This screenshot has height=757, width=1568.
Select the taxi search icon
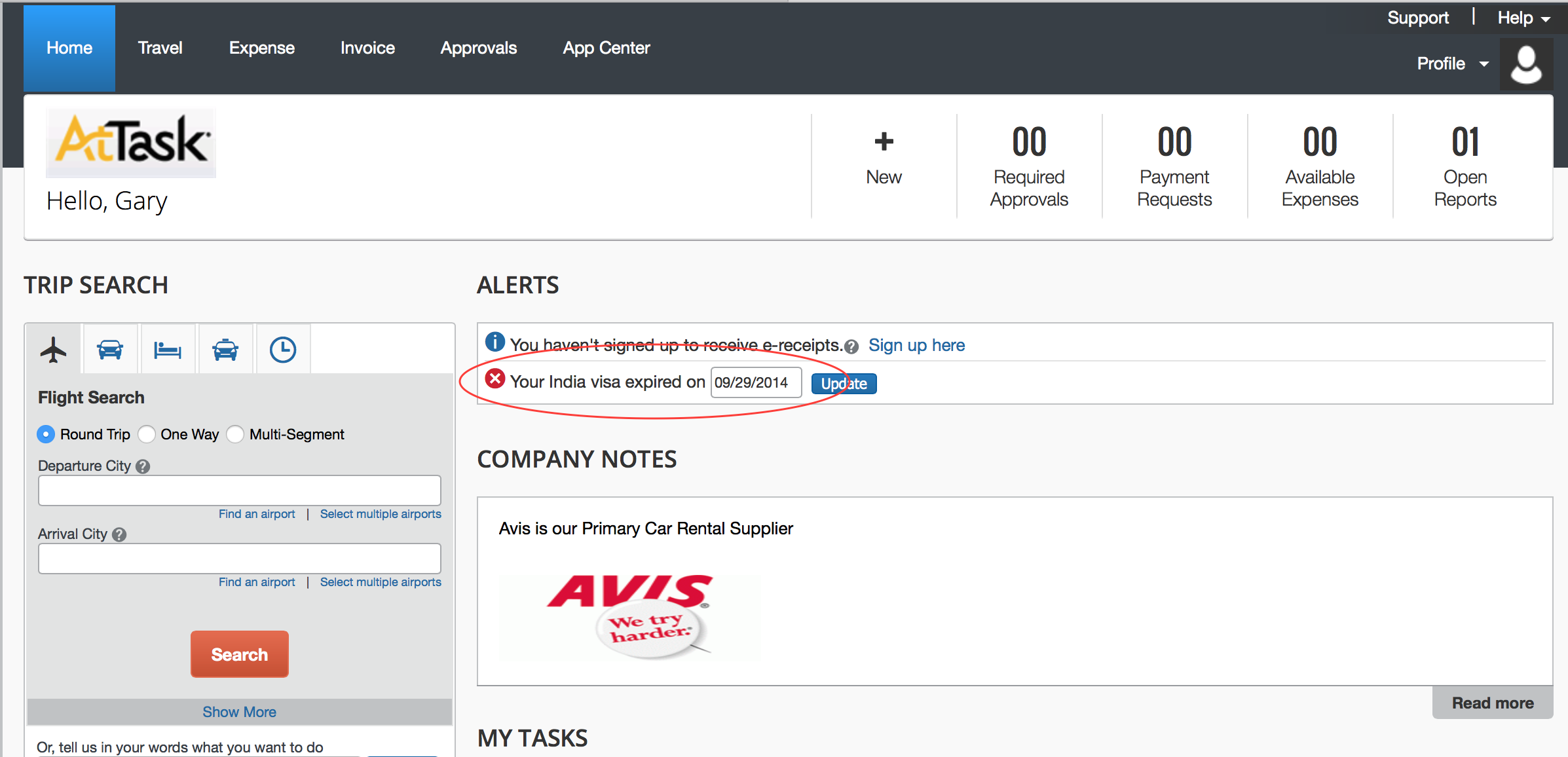click(x=225, y=350)
